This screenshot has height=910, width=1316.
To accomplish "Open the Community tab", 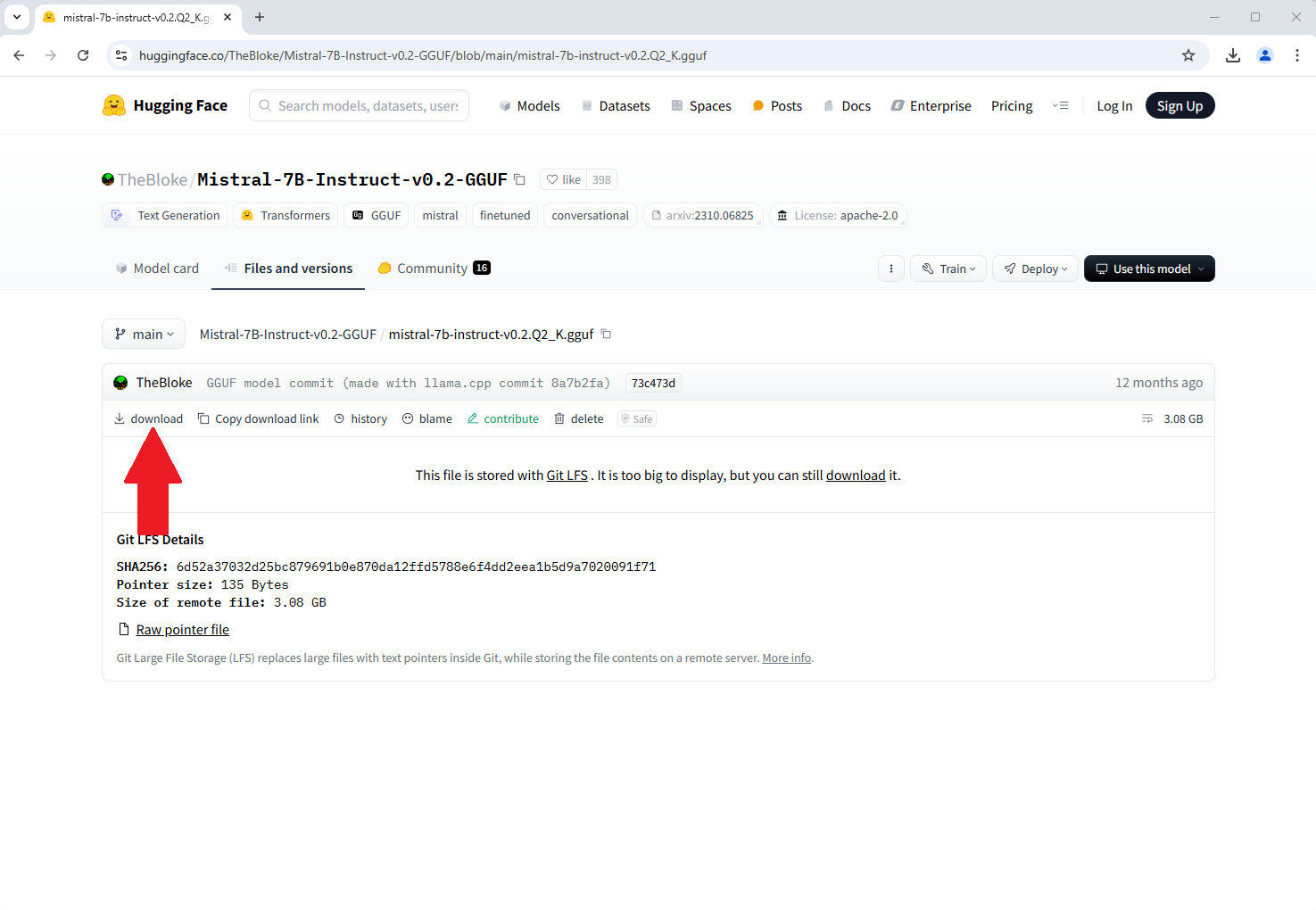I will [434, 268].
